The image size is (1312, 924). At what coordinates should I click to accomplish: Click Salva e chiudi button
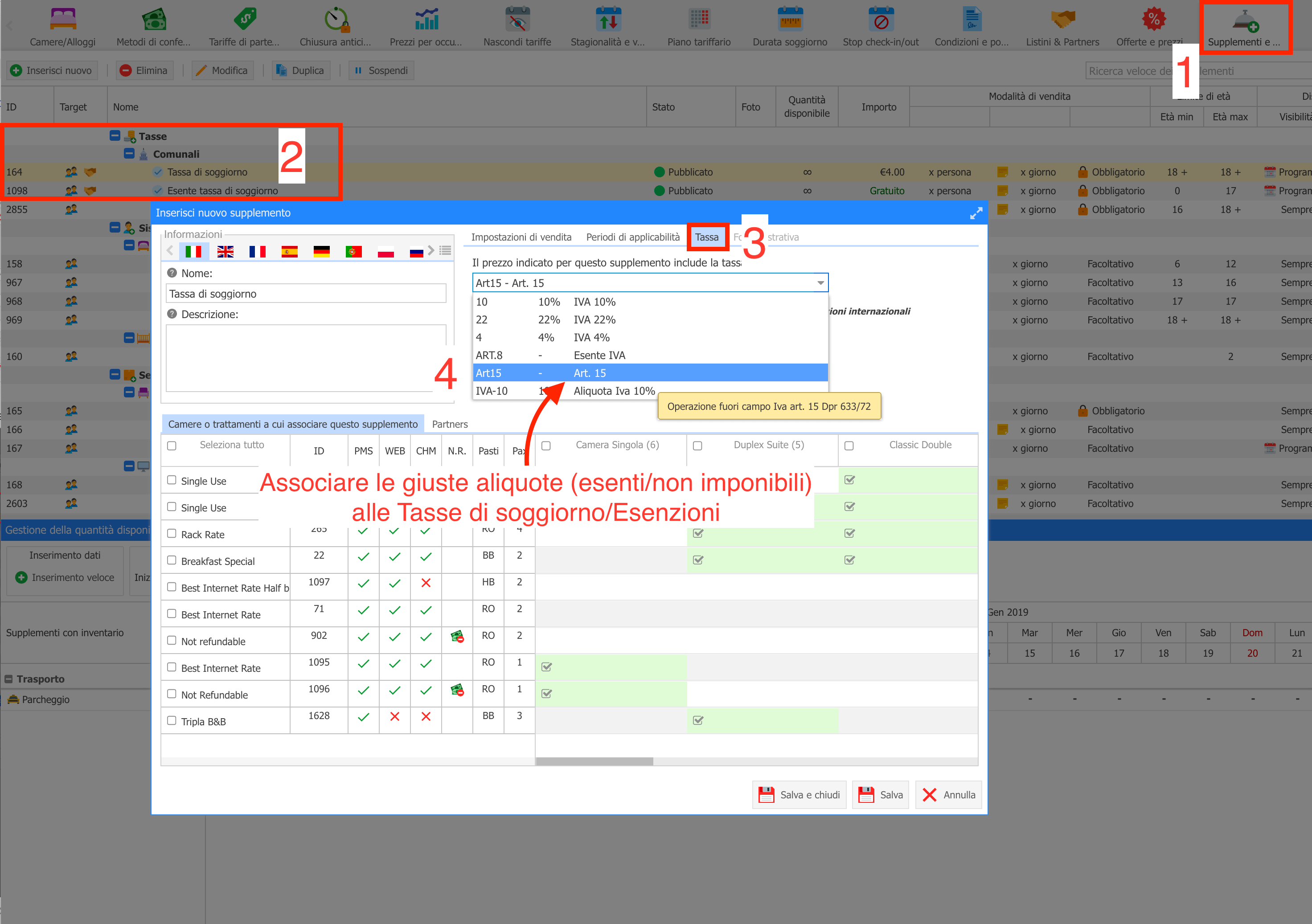pyautogui.click(x=799, y=795)
